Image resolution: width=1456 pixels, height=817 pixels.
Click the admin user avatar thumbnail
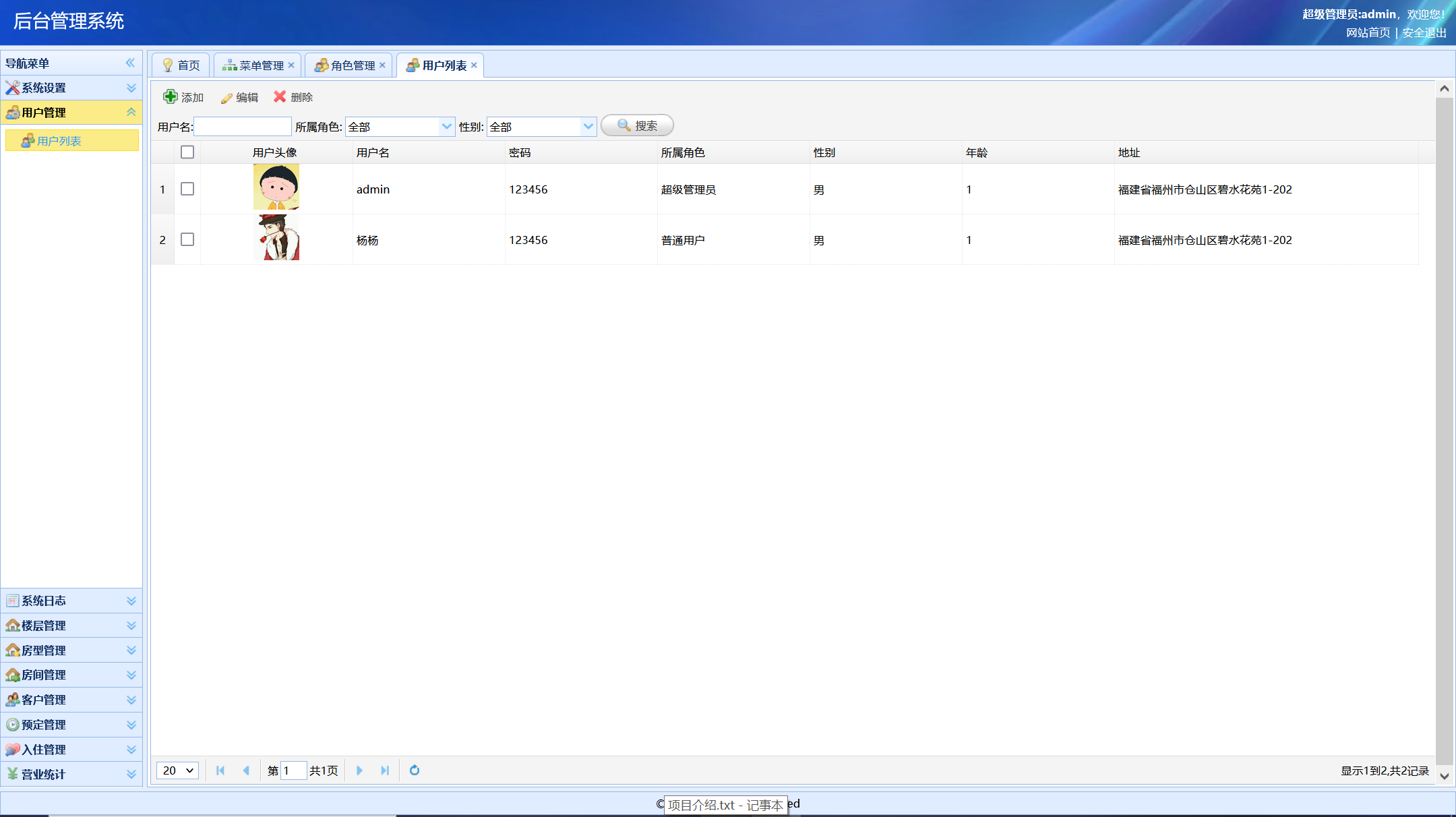click(x=276, y=187)
